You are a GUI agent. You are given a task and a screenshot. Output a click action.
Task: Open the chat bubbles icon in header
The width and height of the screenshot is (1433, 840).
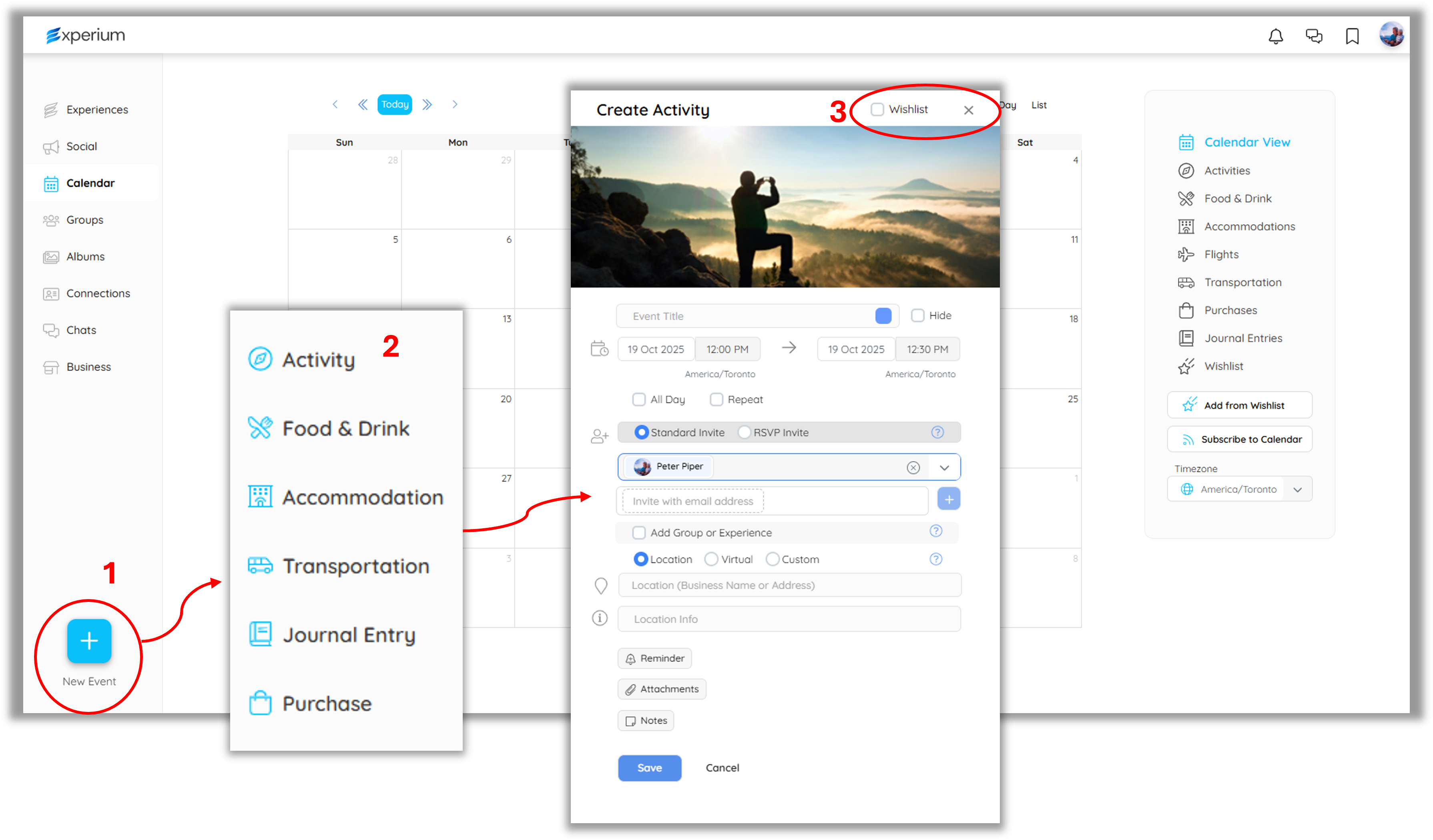coord(1314,36)
